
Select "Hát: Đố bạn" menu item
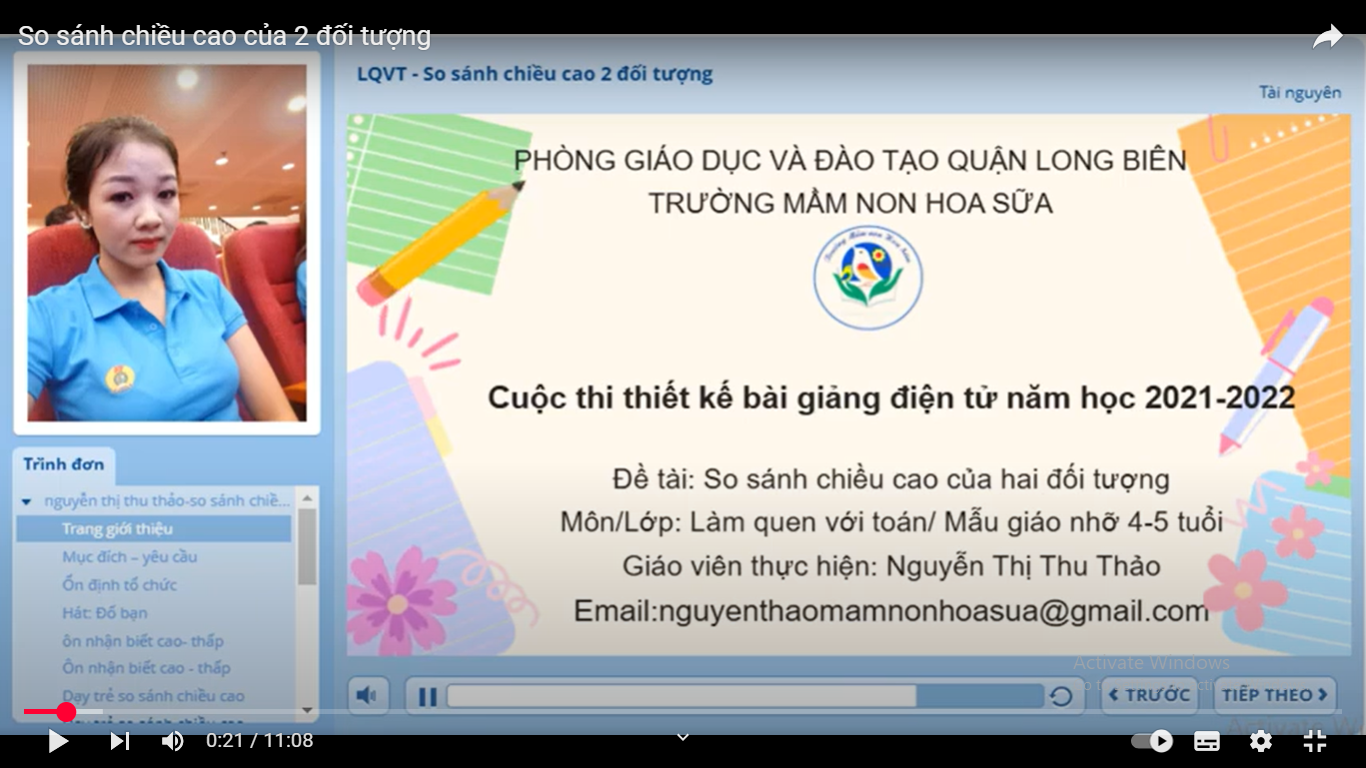[105, 613]
